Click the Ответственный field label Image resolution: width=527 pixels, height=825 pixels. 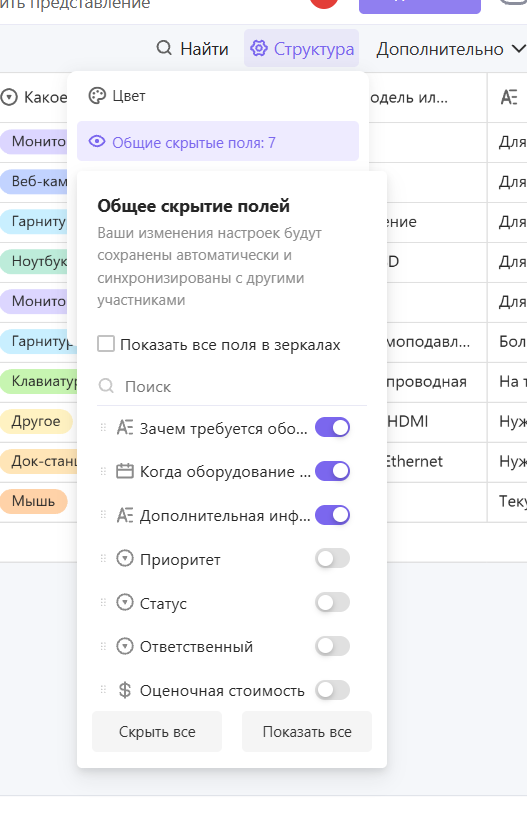click(x=196, y=646)
